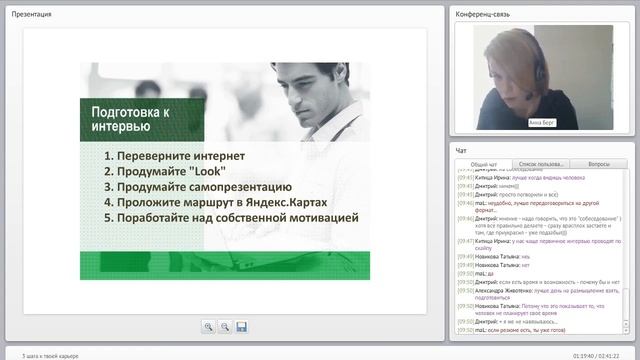Zoom in on the presentation slide
Screen dimensions: 640x360
(208, 327)
